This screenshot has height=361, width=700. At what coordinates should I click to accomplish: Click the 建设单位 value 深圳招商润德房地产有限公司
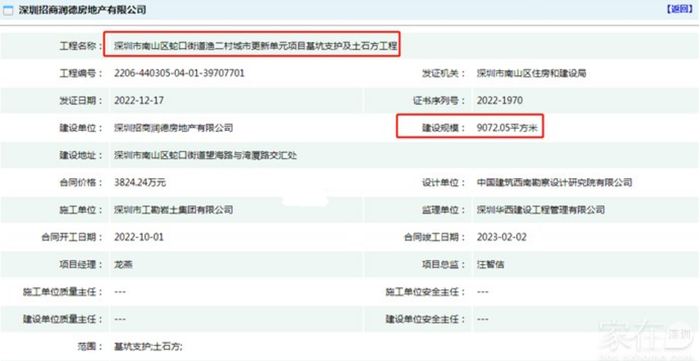174,128
